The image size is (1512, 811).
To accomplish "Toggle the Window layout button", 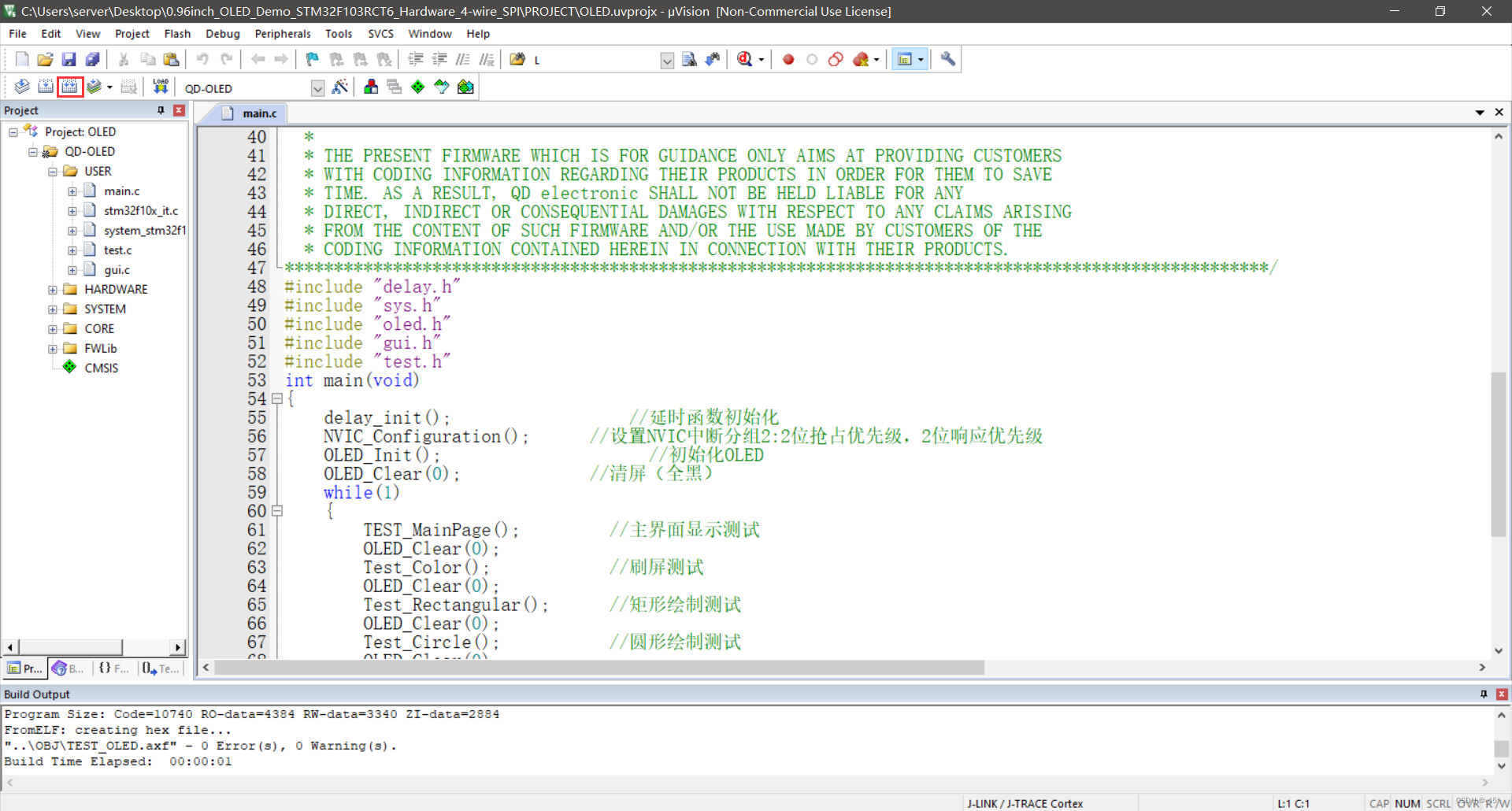I will click(905, 59).
